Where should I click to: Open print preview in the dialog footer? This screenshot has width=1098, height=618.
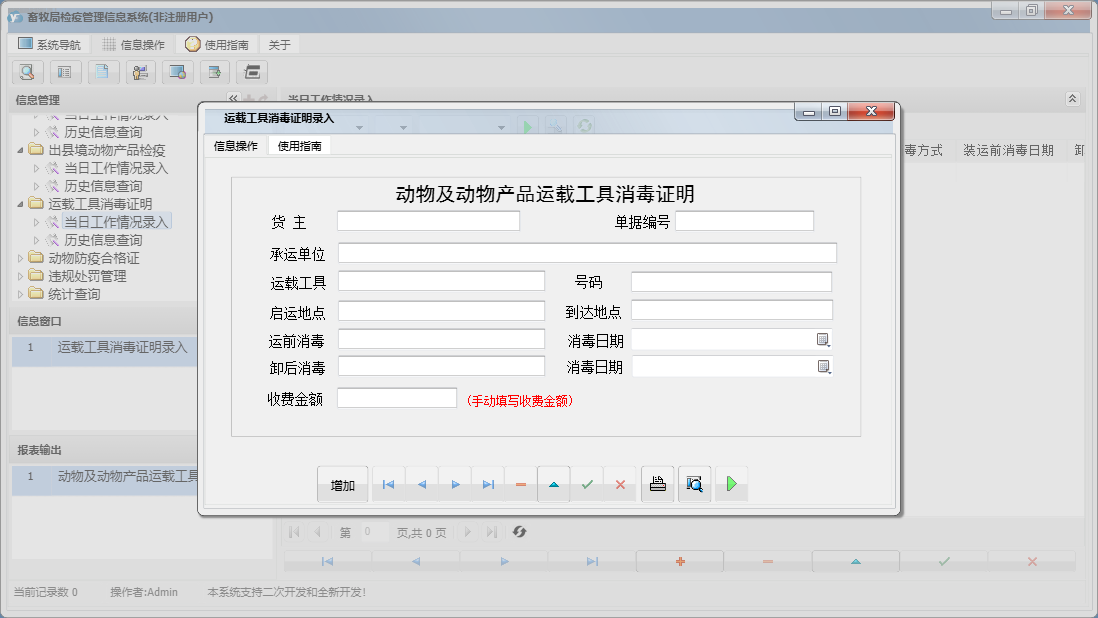[x=694, y=483]
